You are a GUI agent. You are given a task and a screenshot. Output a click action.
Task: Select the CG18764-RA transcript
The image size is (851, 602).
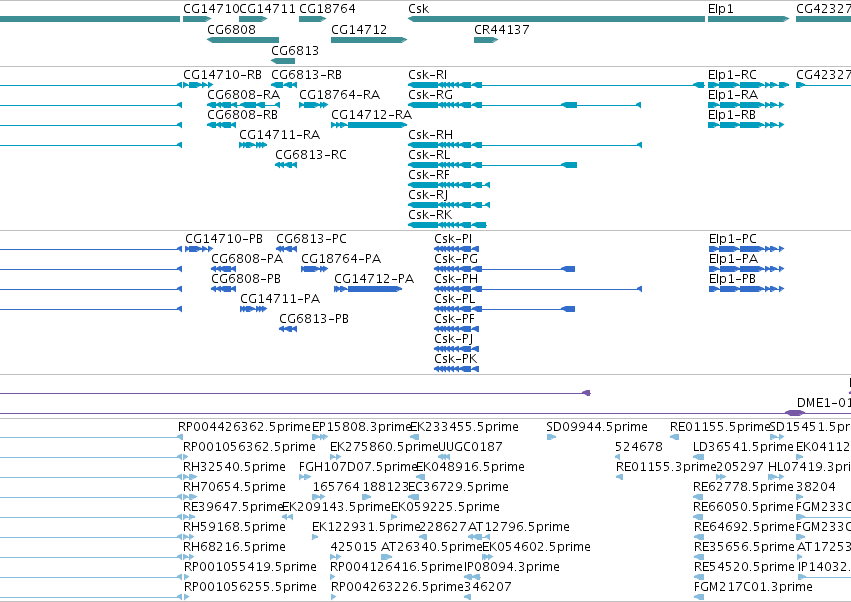click(x=314, y=105)
